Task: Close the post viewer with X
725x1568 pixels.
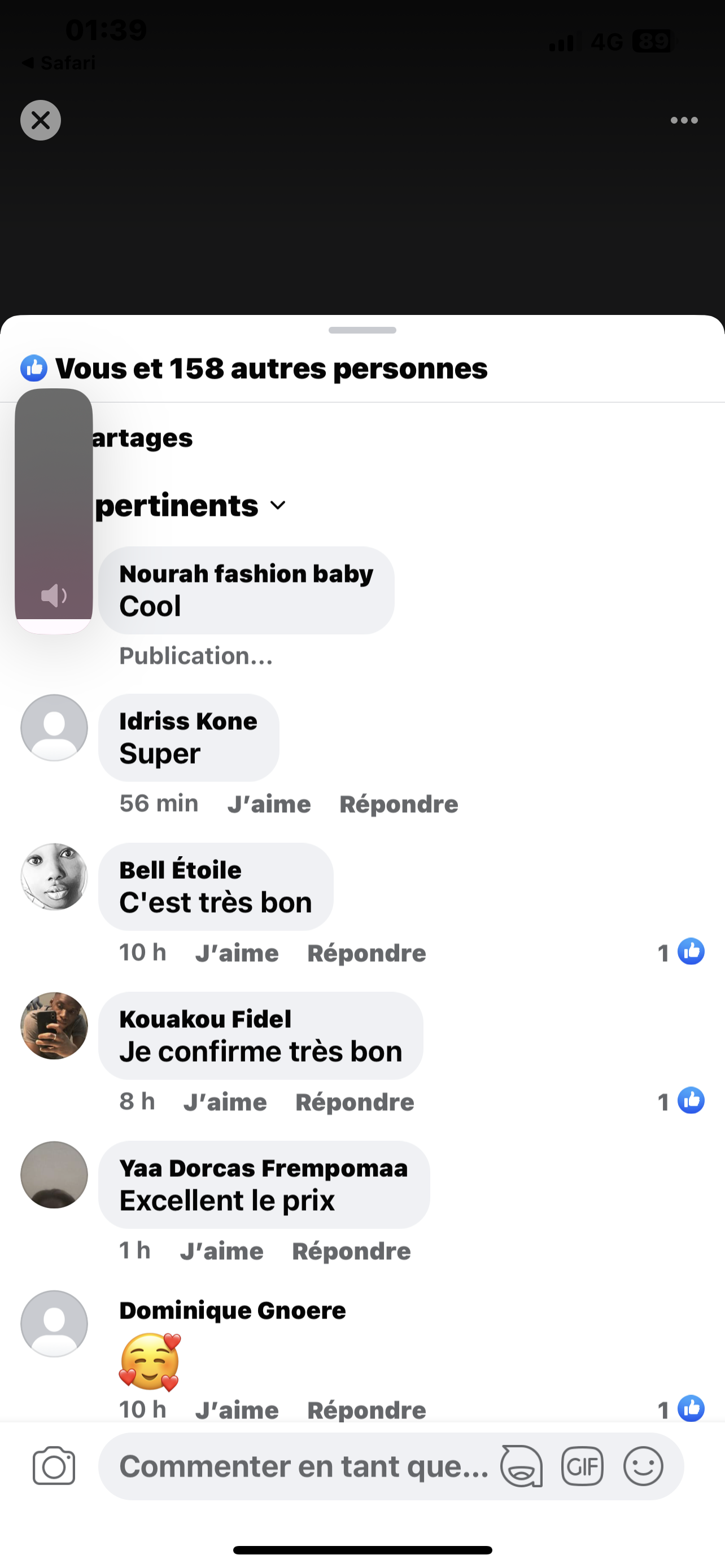Action: 41,121
